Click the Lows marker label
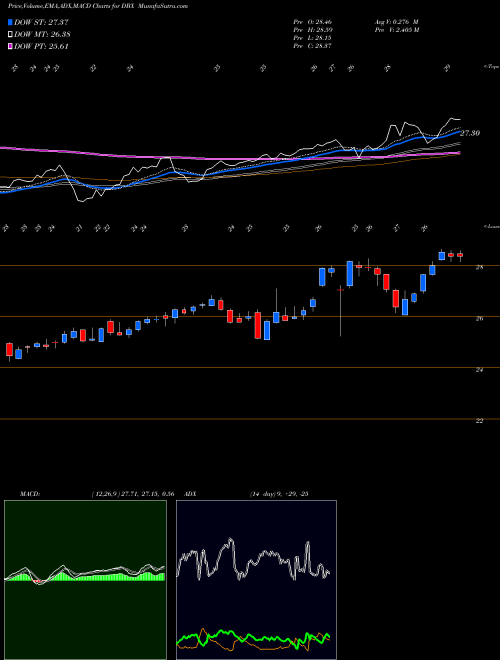 pyautogui.click(x=491, y=226)
